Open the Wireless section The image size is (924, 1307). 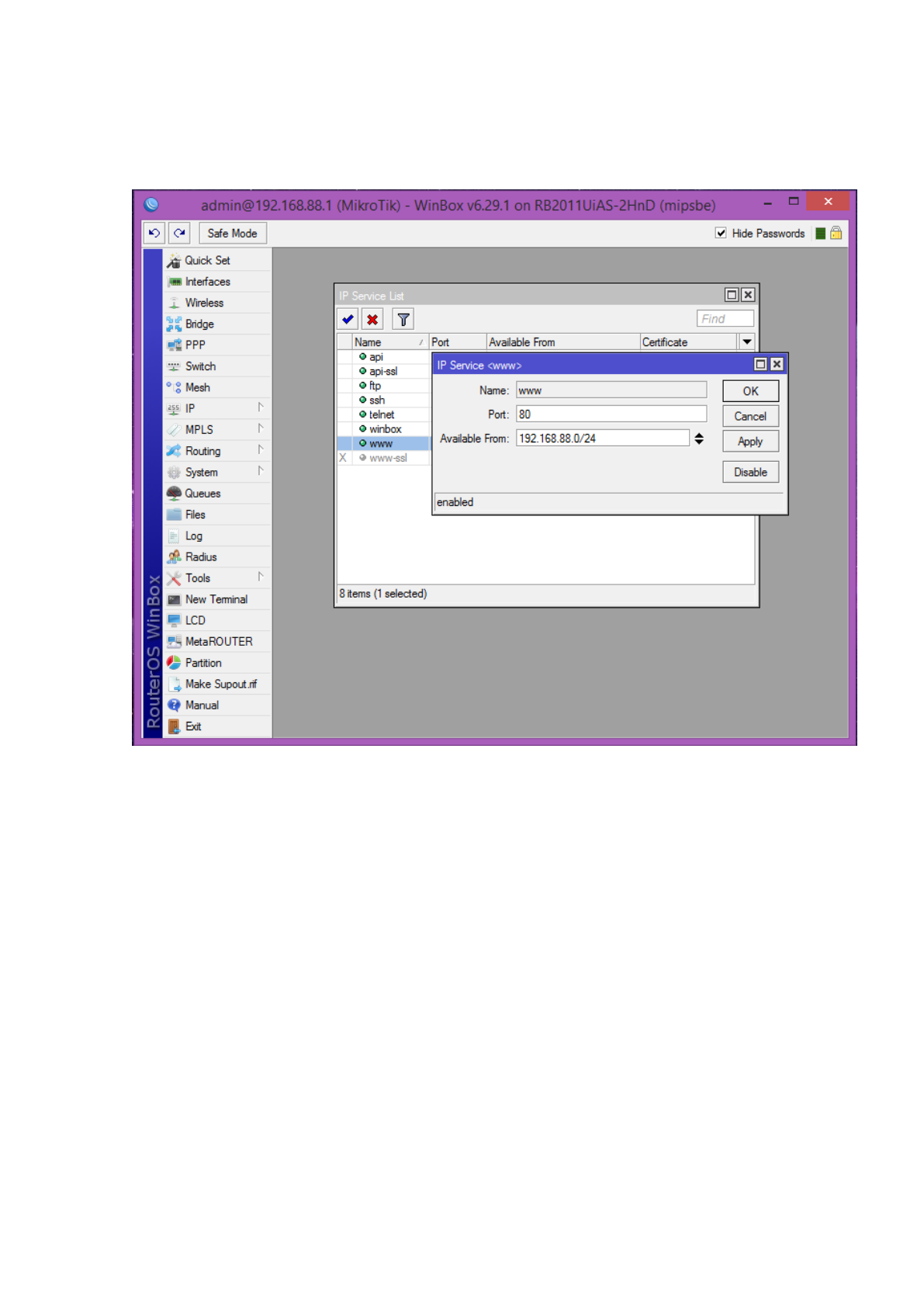click(217, 303)
